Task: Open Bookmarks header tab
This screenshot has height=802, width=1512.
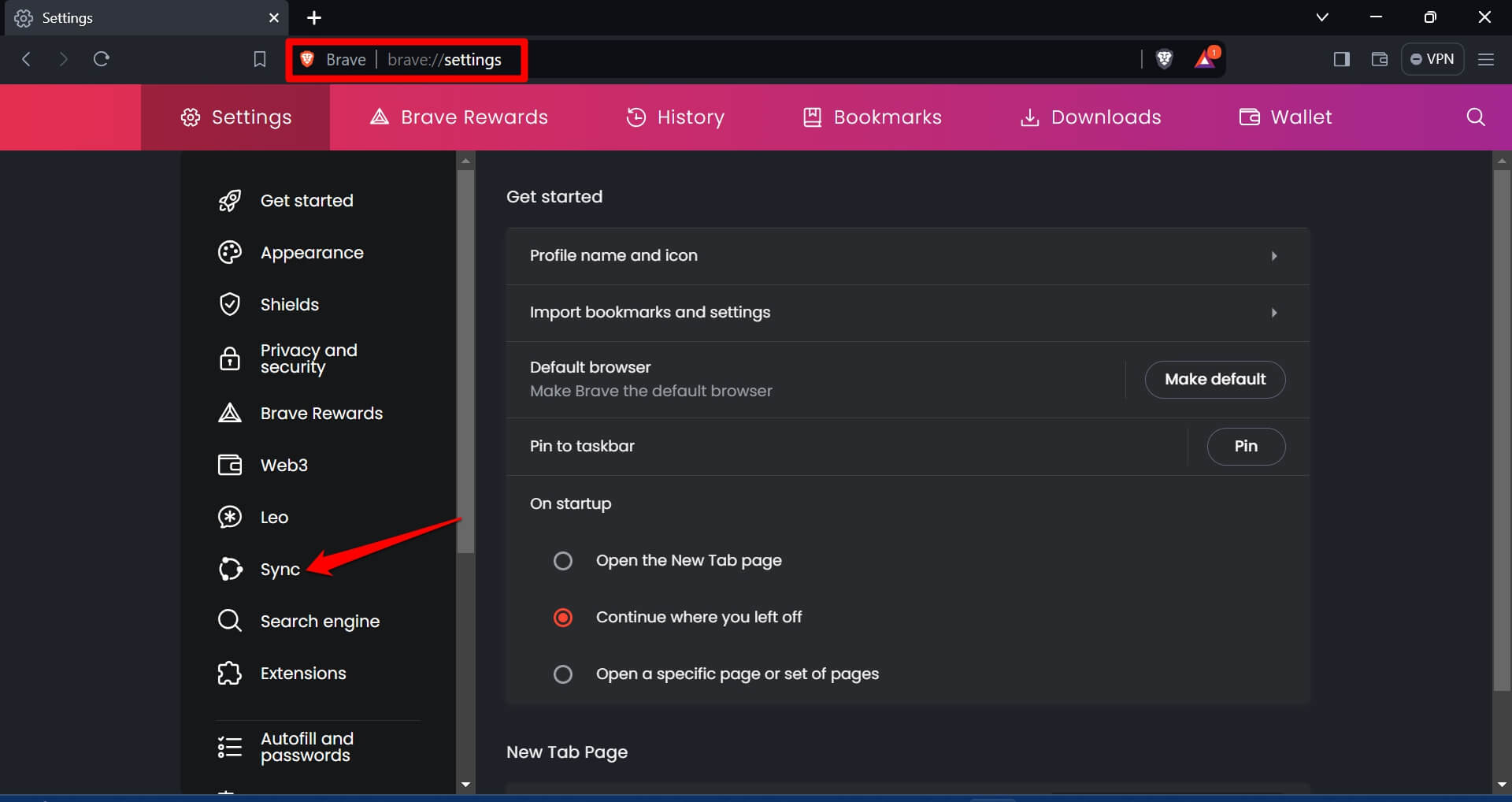Action: coord(872,117)
